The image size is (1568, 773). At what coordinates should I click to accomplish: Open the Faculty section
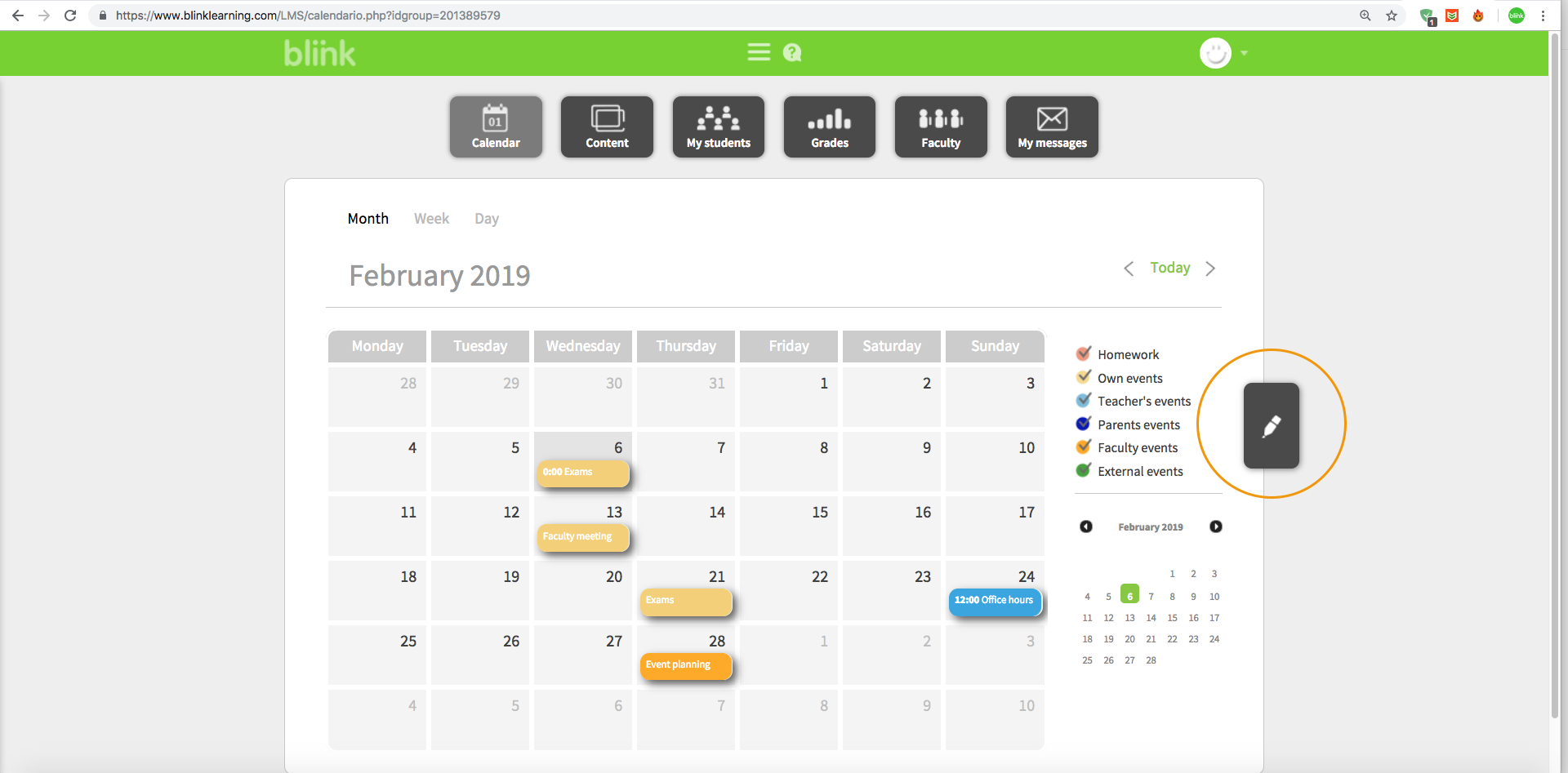941,127
